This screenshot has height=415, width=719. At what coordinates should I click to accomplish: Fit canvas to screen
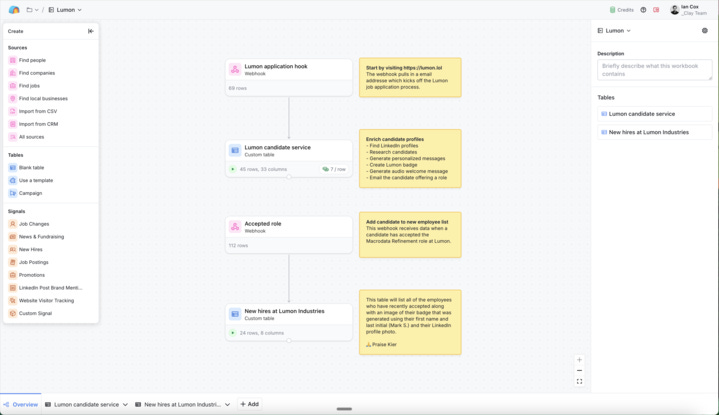pos(580,382)
